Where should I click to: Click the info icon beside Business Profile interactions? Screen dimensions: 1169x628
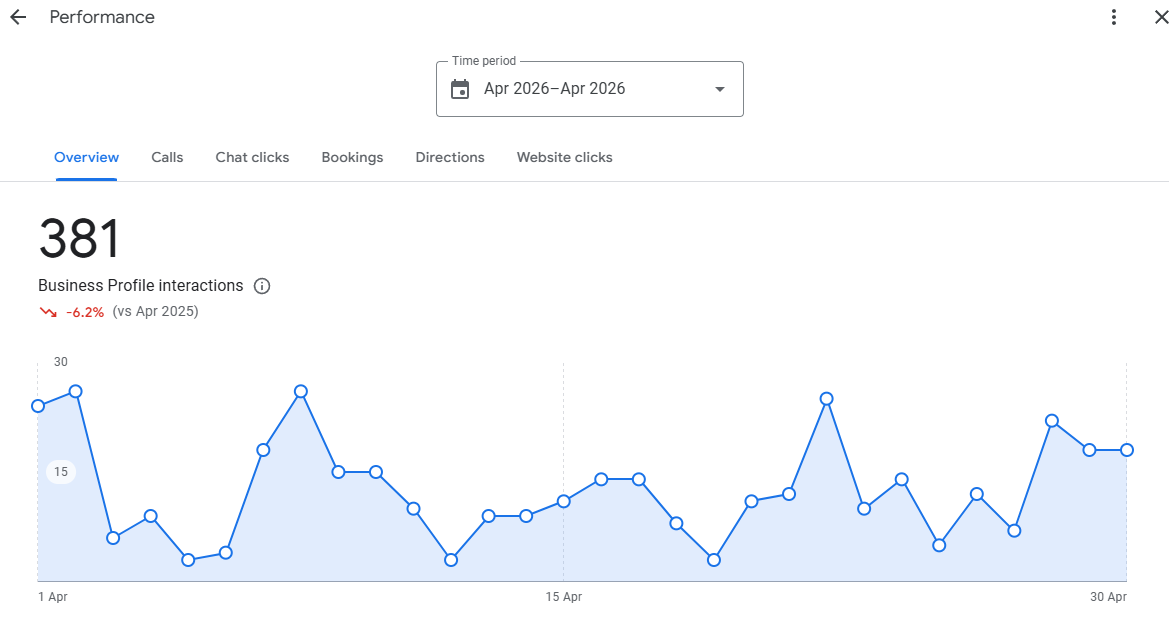[262, 286]
